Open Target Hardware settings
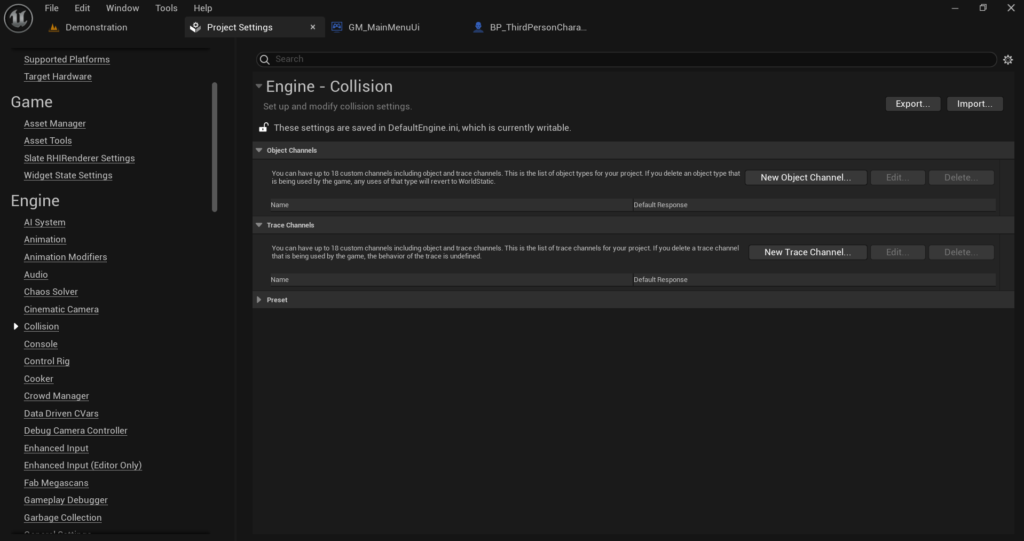Viewport: 1024px width, 541px height. pos(57,76)
